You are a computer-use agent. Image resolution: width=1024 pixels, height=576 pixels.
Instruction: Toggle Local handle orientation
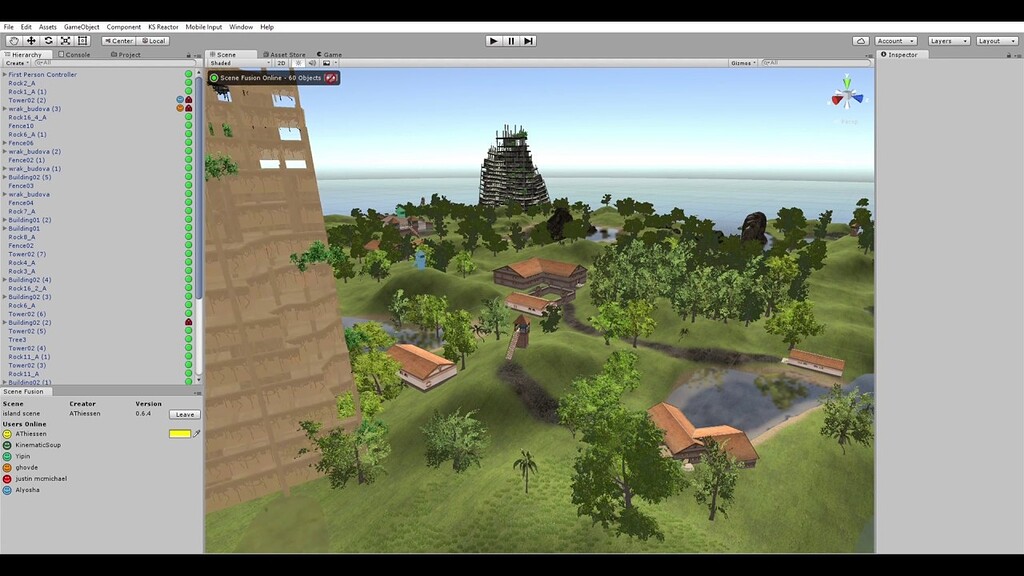coord(153,40)
